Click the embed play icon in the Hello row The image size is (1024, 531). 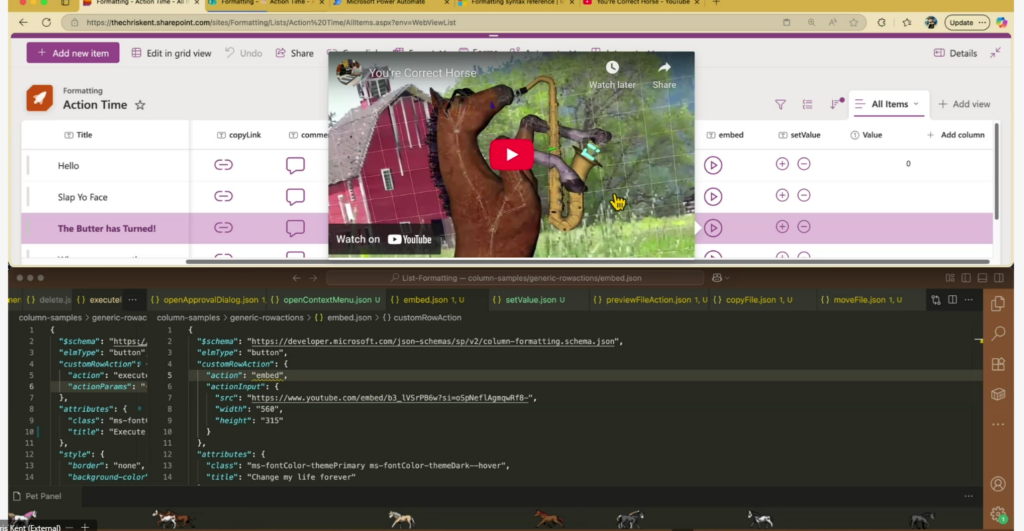pos(713,165)
